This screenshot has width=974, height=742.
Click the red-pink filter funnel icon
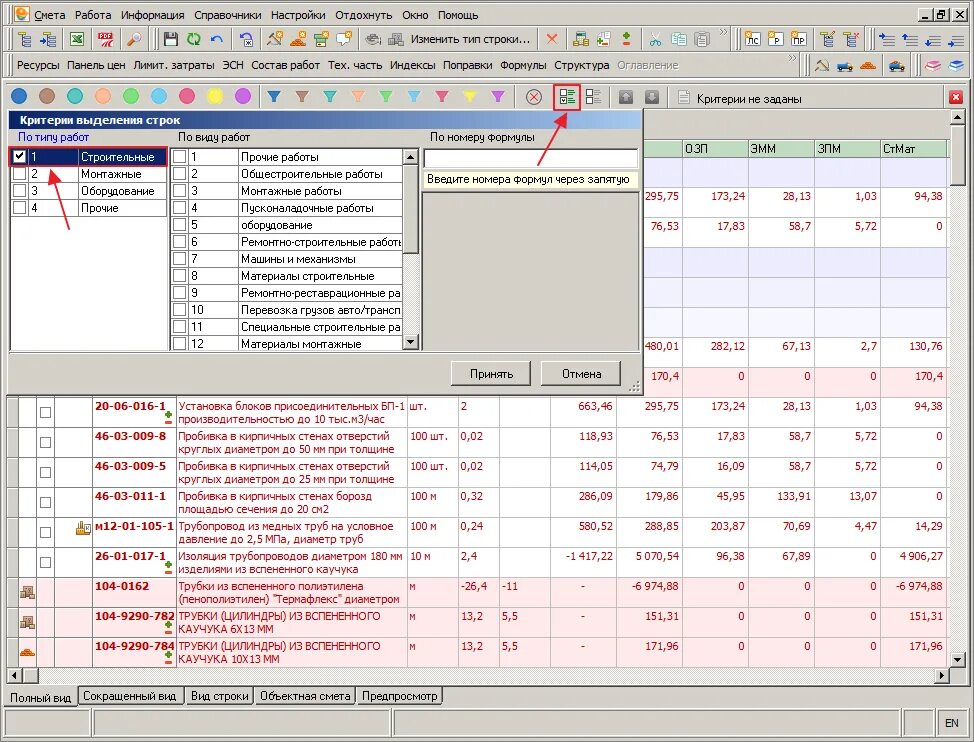(x=442, y=96)
